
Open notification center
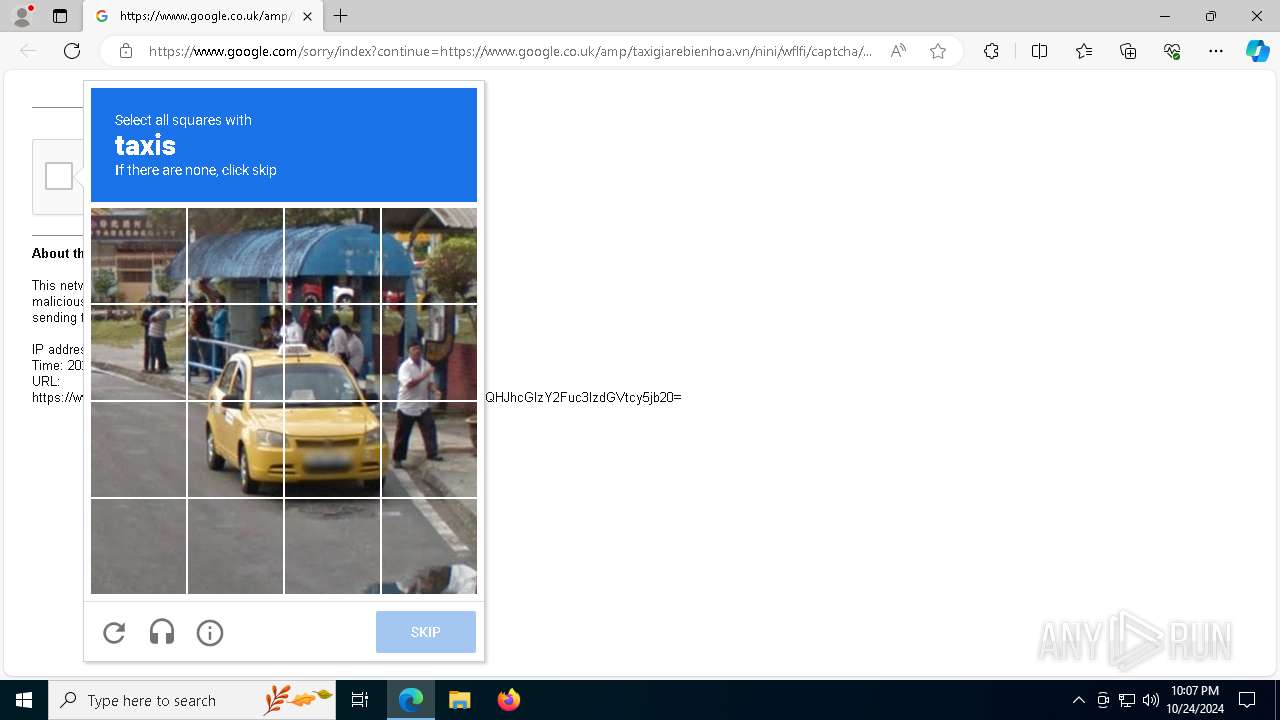pyautogui.click(x=1247, y=700)
